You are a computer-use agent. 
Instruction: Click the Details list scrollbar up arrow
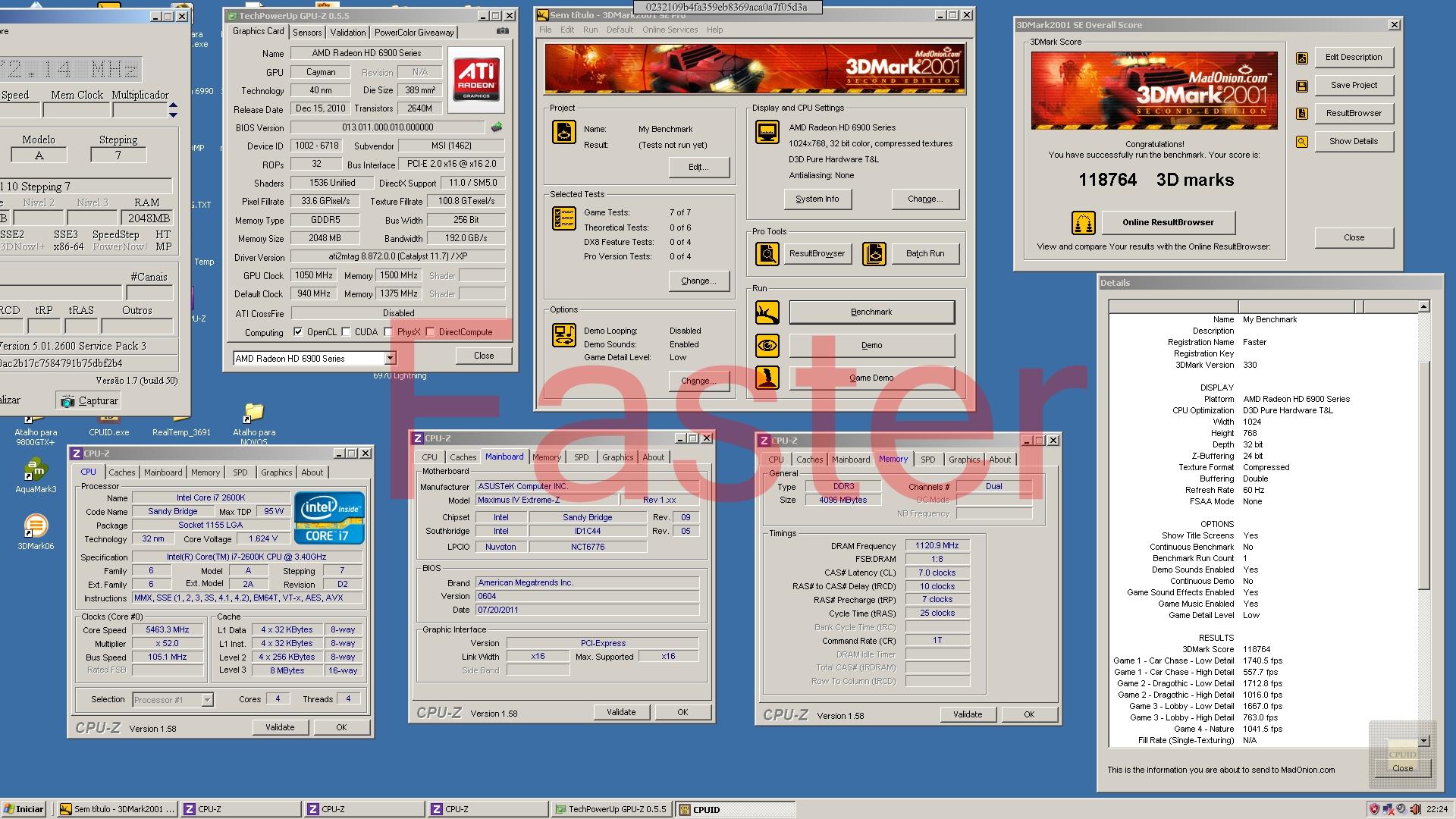pyautogui.click(x=1423, y=306)
